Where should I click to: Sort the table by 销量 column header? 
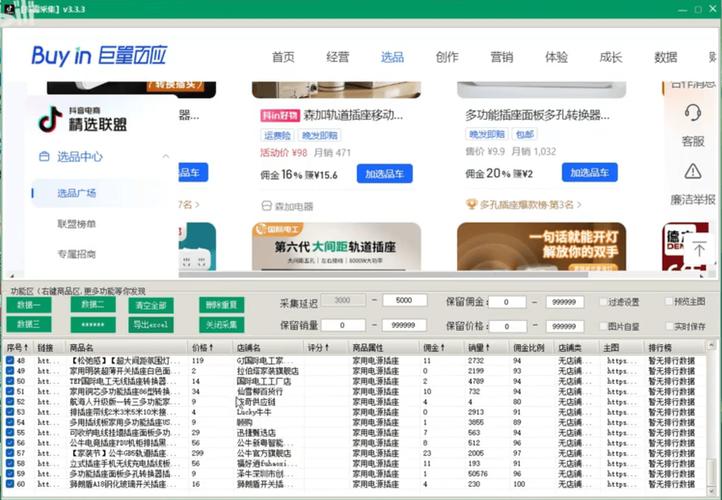pyautogui.click(x=482, y=347)
